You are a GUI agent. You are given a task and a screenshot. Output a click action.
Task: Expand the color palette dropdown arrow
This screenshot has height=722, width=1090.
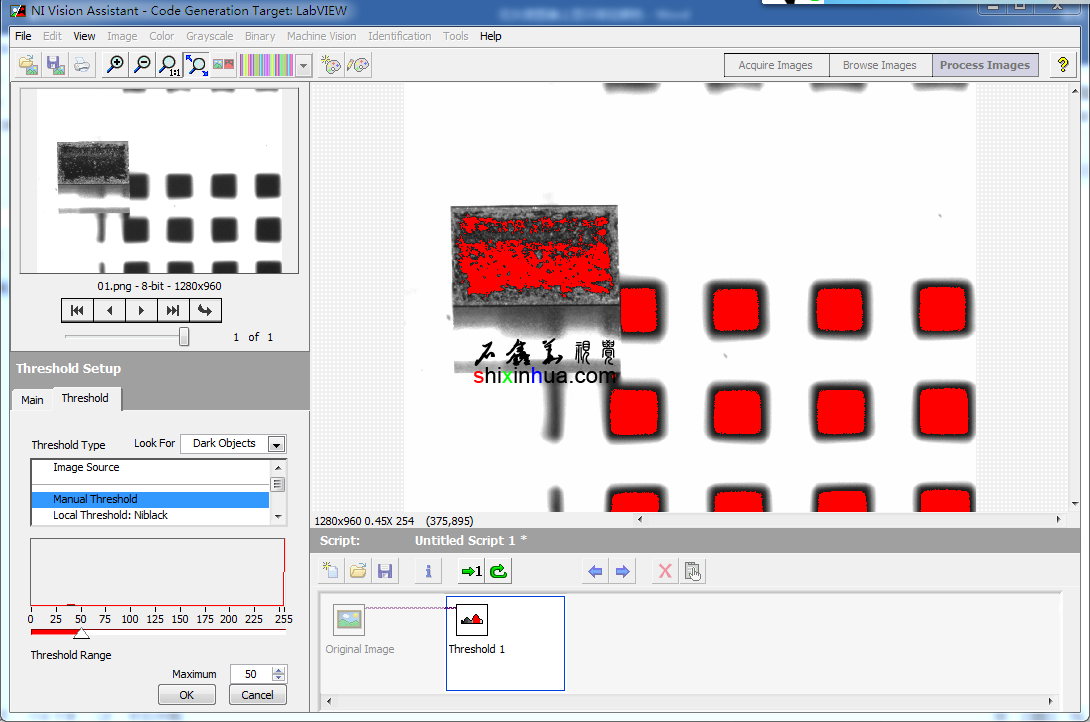click(x=304, y=66)
